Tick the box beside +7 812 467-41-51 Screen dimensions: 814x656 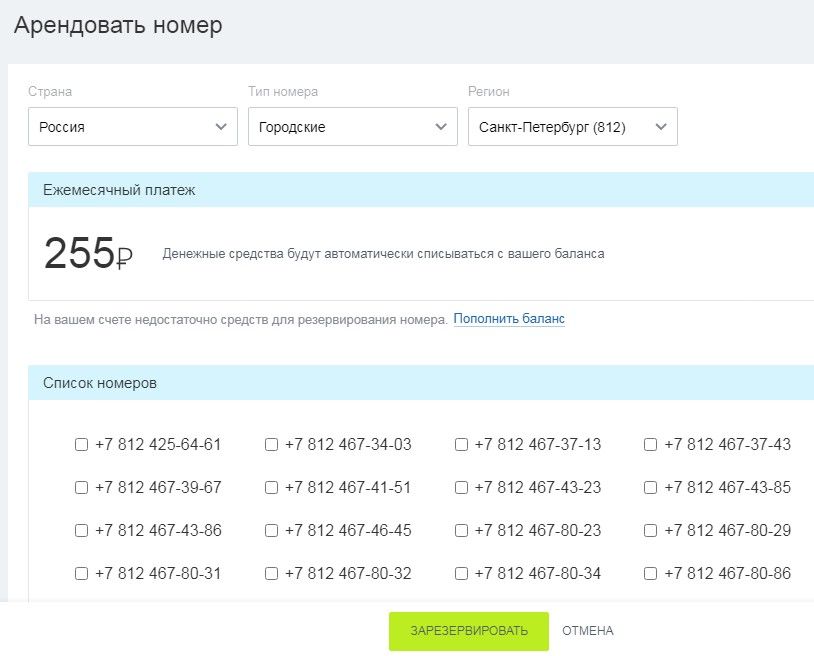pyautogui.click(x=272, y=488)
